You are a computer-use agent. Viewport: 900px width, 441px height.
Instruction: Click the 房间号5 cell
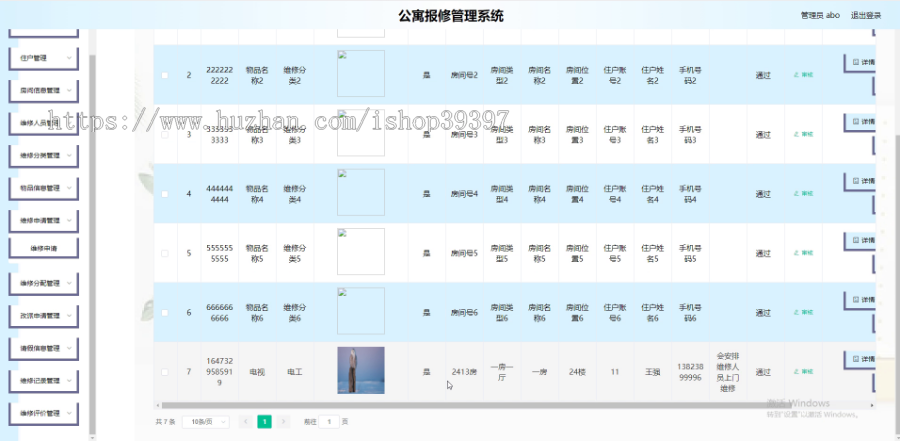(x=464, y=253)
